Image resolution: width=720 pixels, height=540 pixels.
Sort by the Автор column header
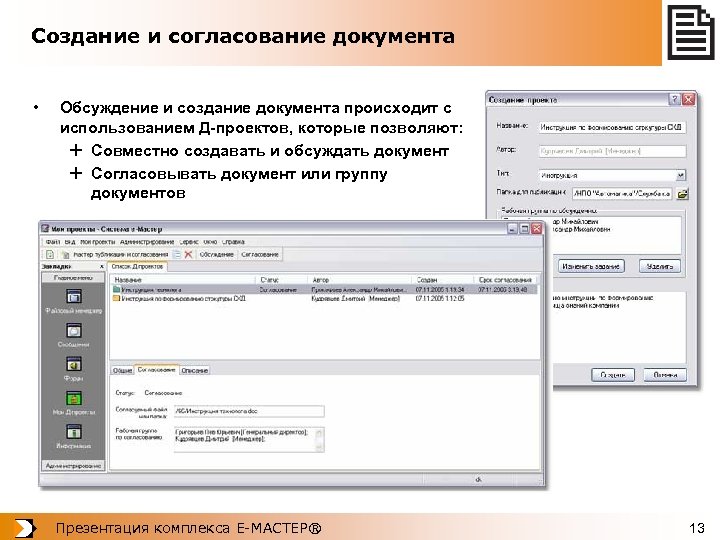(x=359, y=280)
